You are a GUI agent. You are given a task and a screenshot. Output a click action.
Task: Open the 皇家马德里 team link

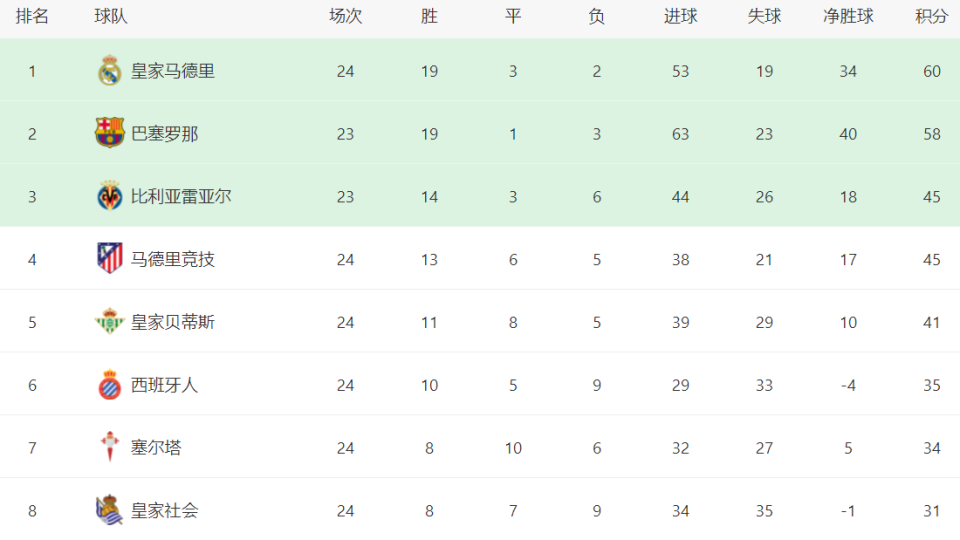tap(172, 71)
